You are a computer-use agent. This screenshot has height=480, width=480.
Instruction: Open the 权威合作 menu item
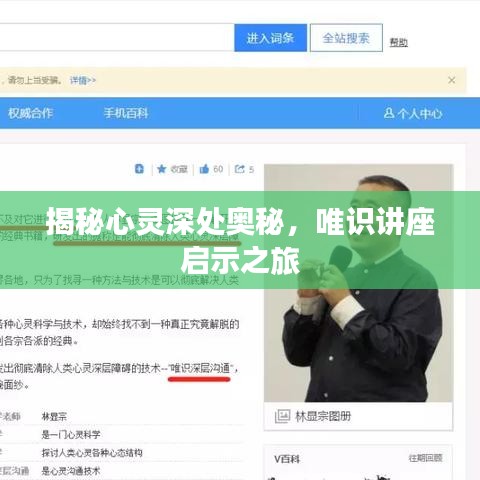(x=30, y=113)
